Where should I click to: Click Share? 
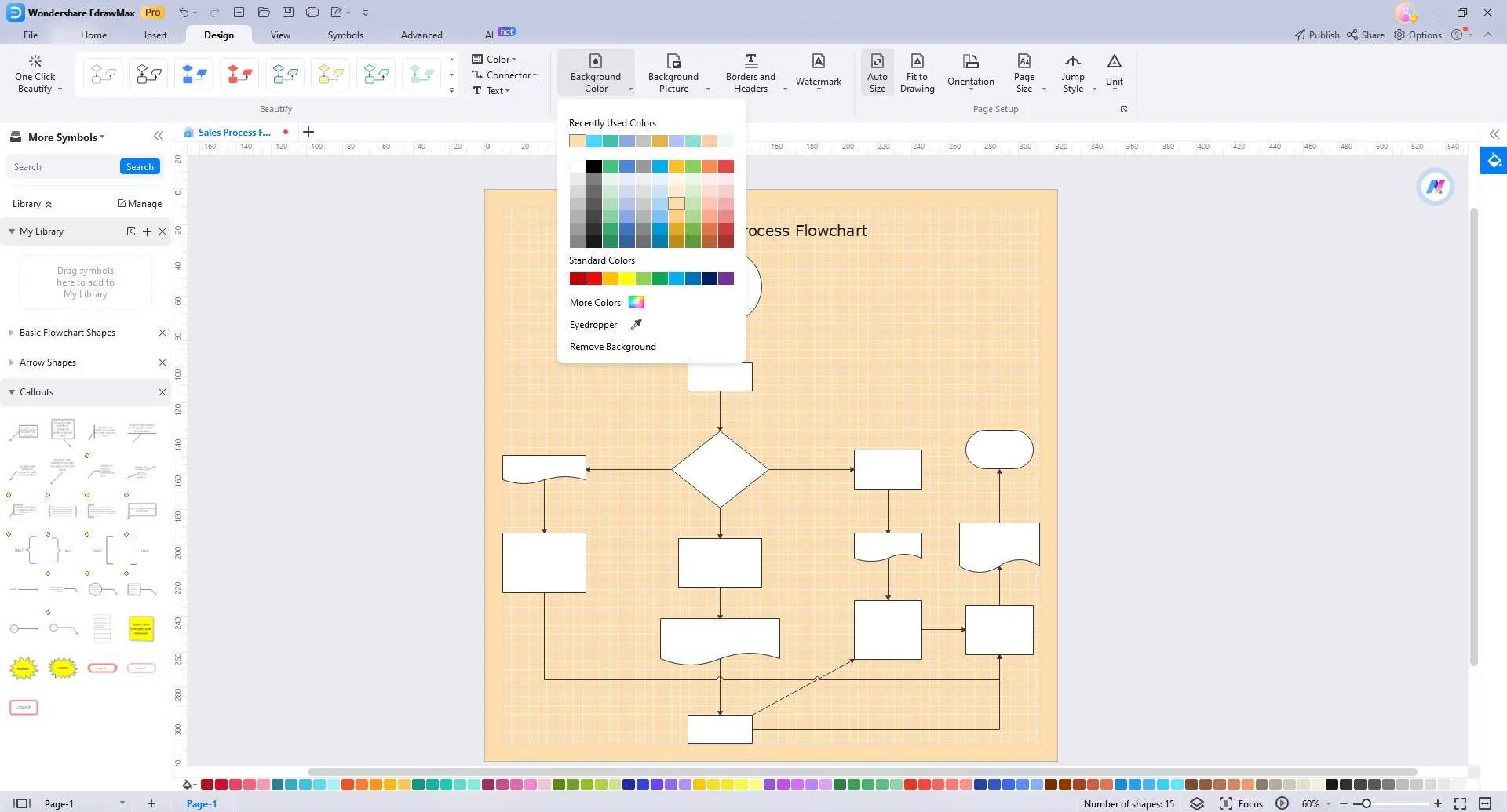pyautogui.click(x=1366, y=35)
